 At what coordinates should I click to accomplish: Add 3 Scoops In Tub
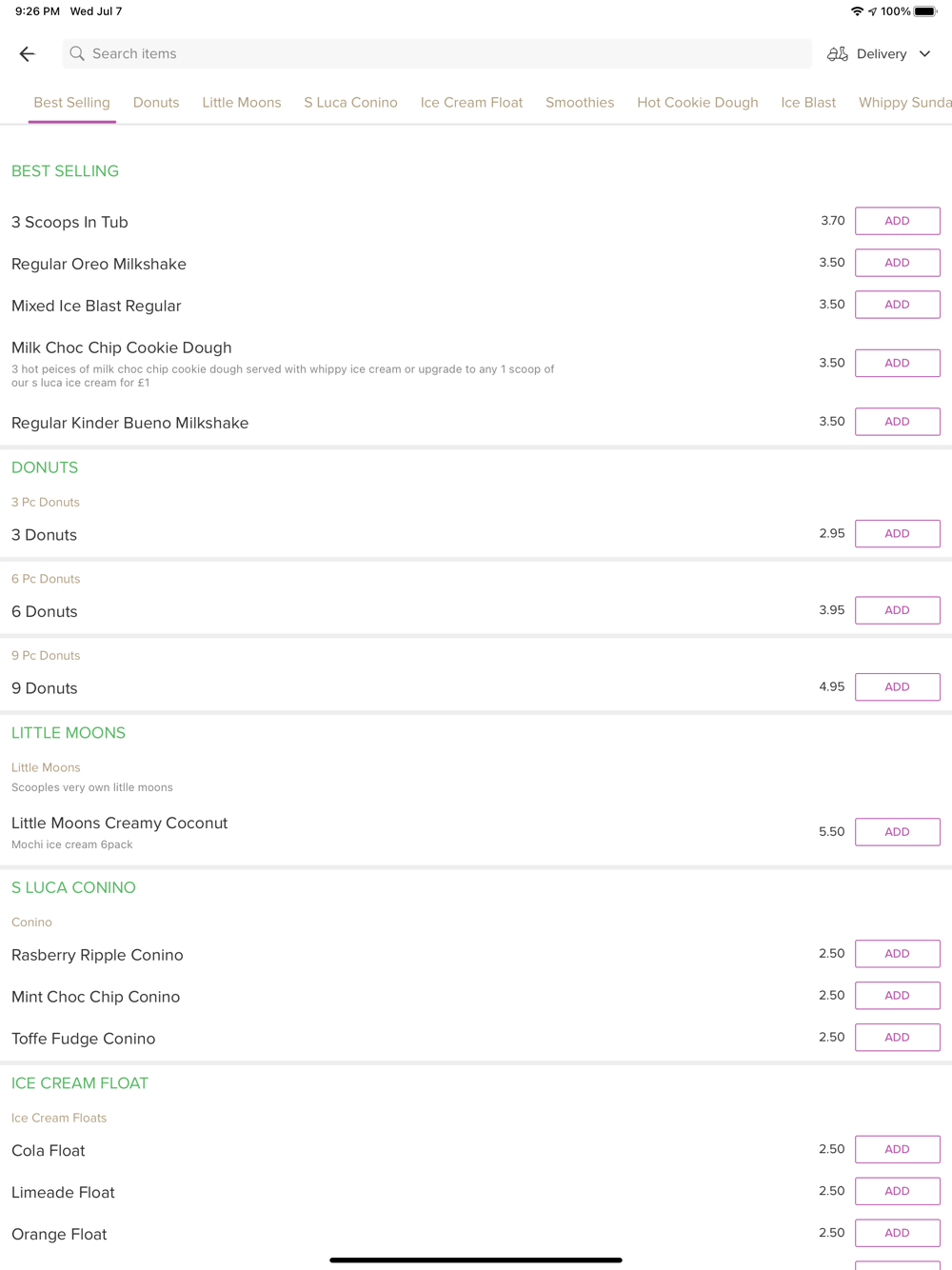tap(897, 221)
